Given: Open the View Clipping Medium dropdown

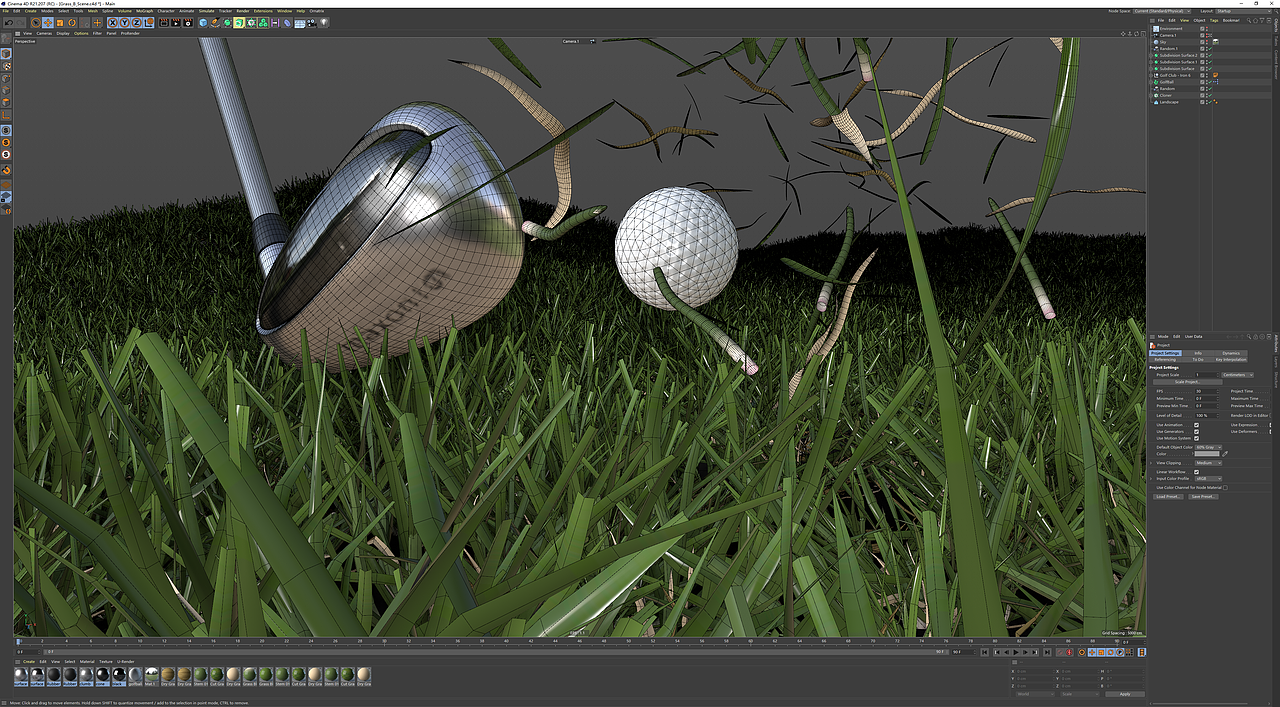Looking at the screenshot, I should [x=1208, y=463].
